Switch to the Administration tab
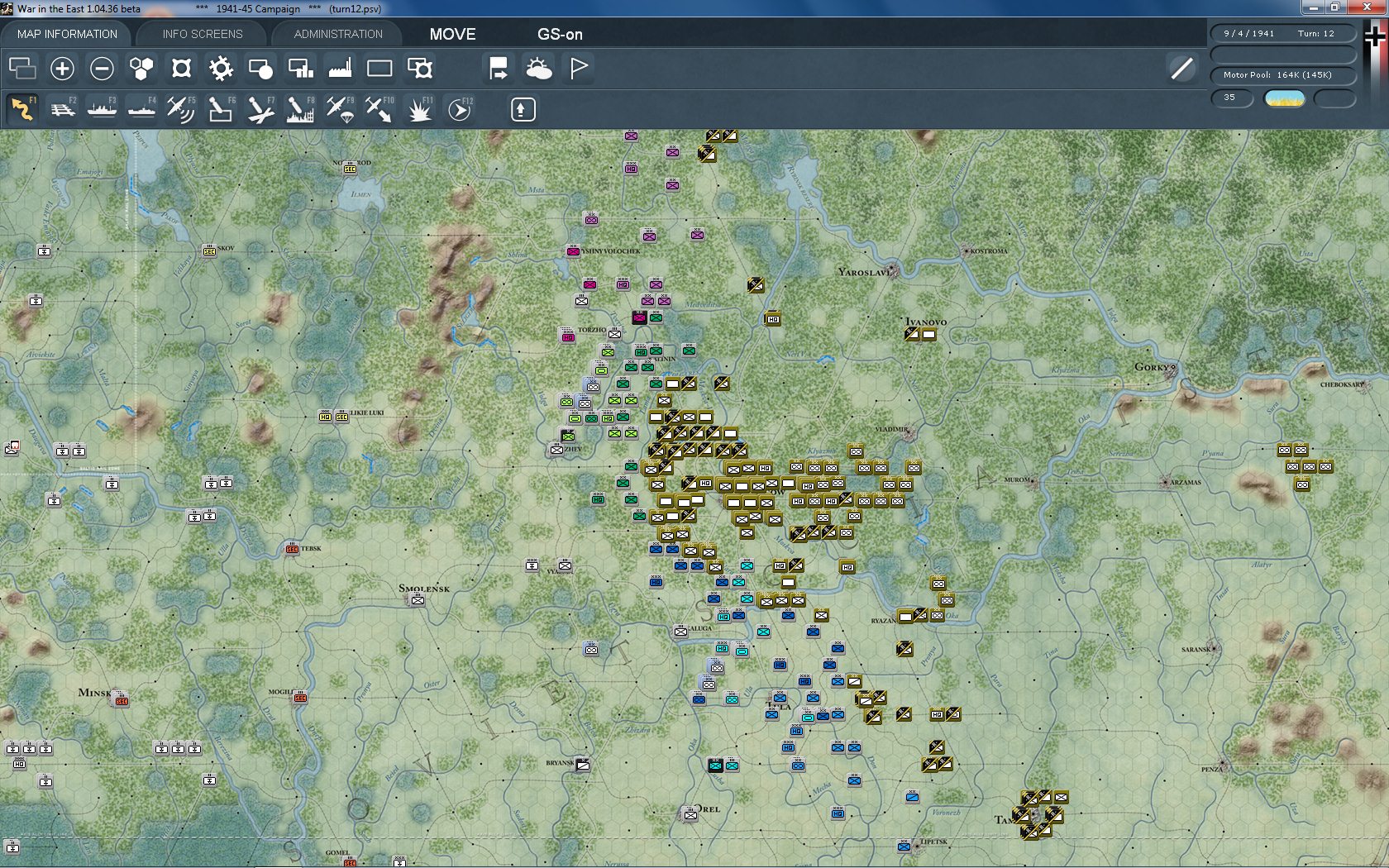Image resolution: width=1389 pixels, height=868 pixels. tap(338, 34)
